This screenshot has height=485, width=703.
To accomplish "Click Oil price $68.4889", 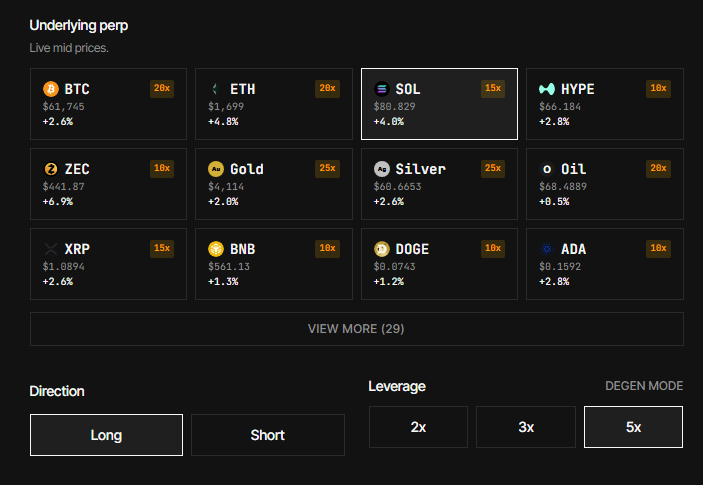I will 563,187.
